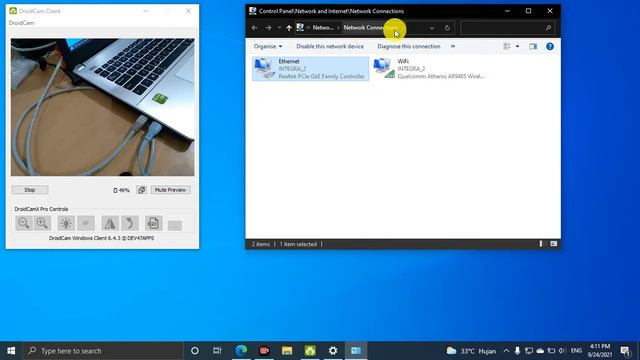Select the WiFi adapter
This screenshot has width=640, height=360.
(430, 69)
